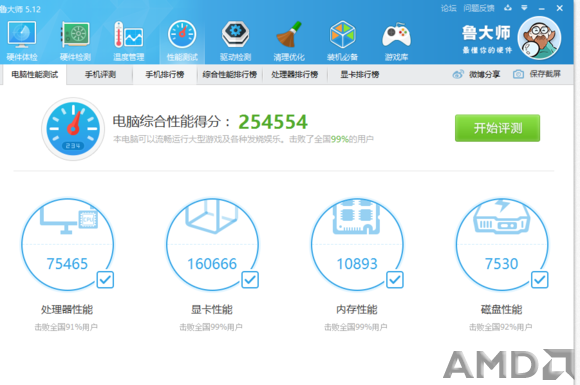The width and height of the screenshot is (580, 385).
Task: Click the disk performance circle icon
Action: tap(502, 245)
